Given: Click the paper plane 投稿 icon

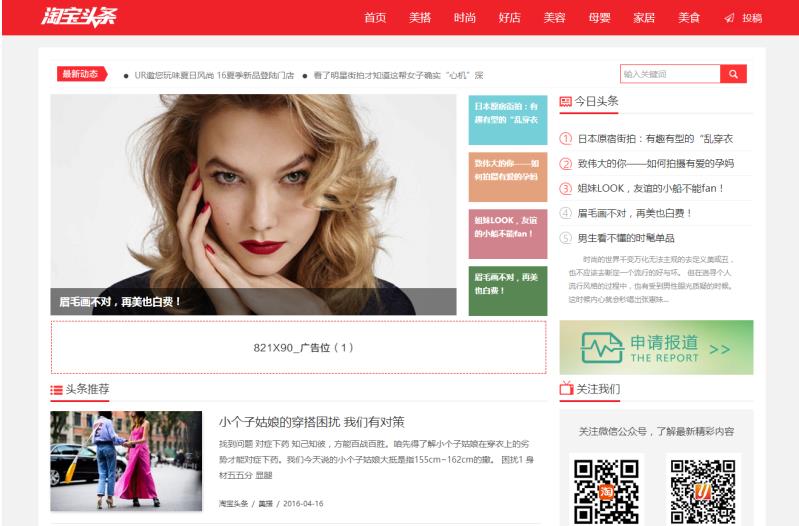Looking at the screenshot, I should click(x=729, y=18).
